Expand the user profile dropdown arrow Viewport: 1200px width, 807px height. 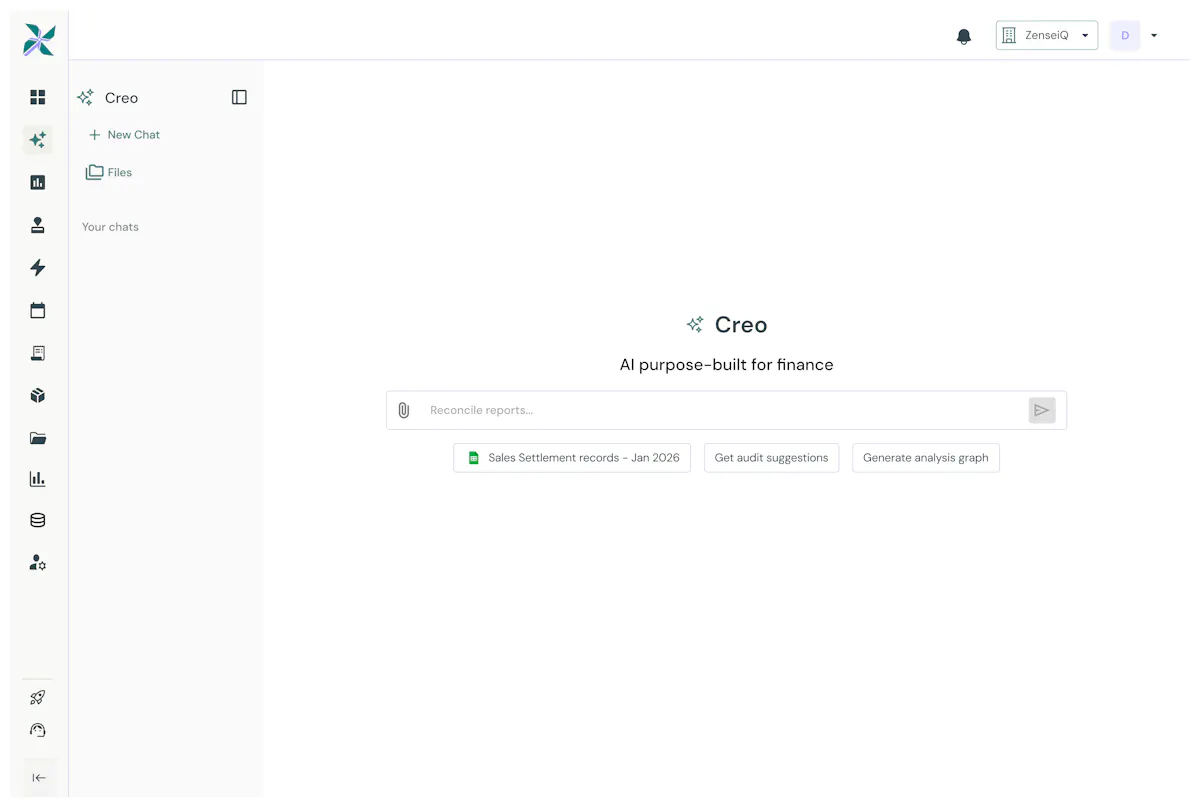pos(1154,36)
